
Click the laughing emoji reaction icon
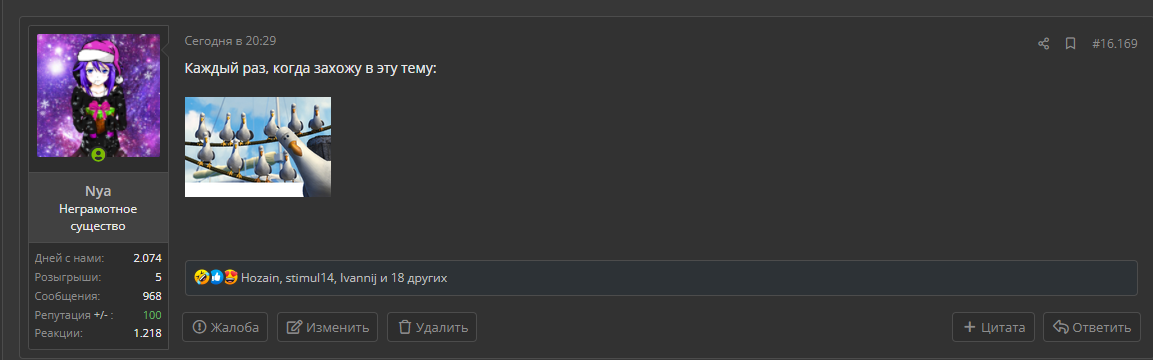coord(201,278)
